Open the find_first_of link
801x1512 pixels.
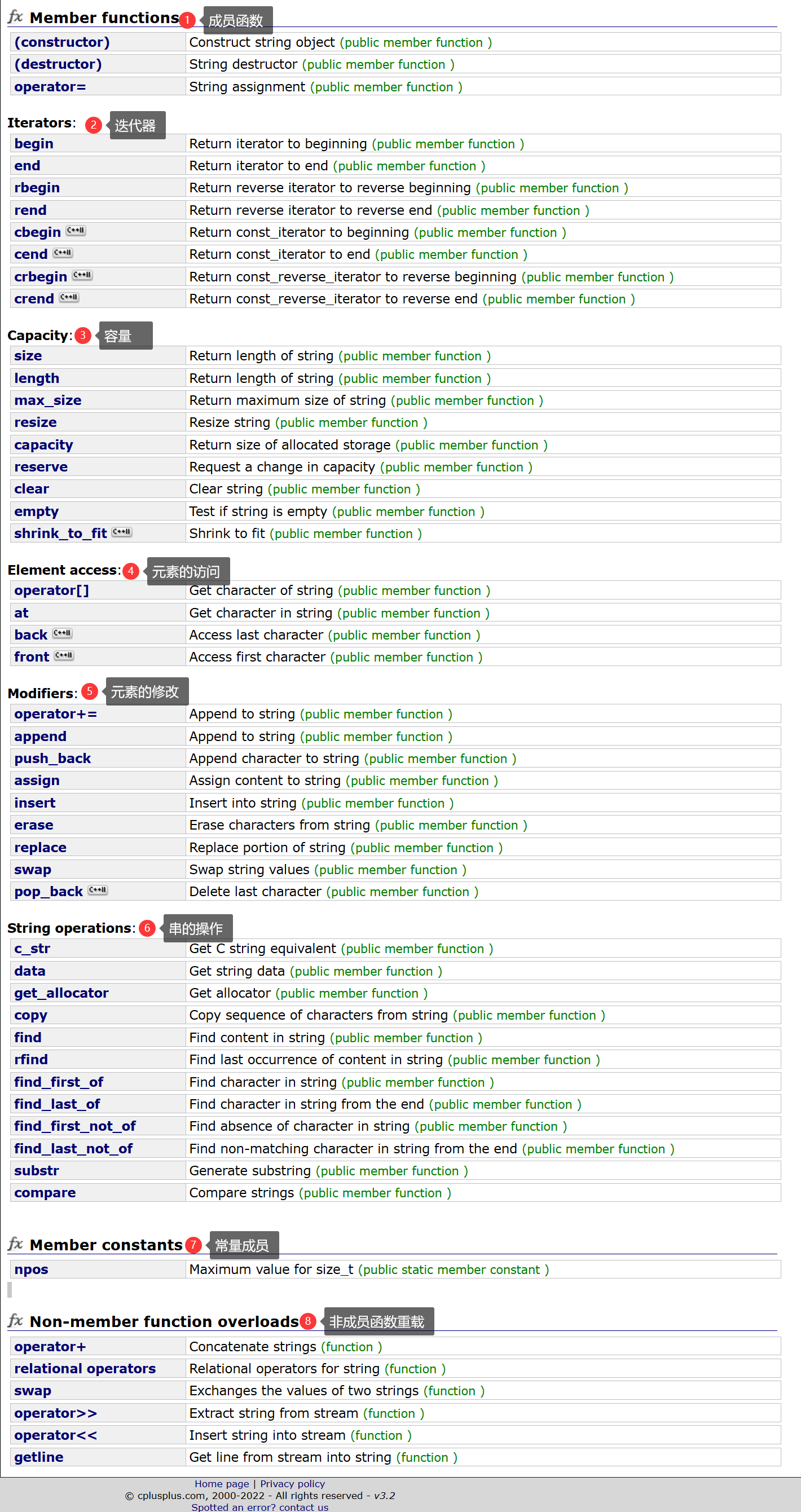click(x=59, y=1082)
